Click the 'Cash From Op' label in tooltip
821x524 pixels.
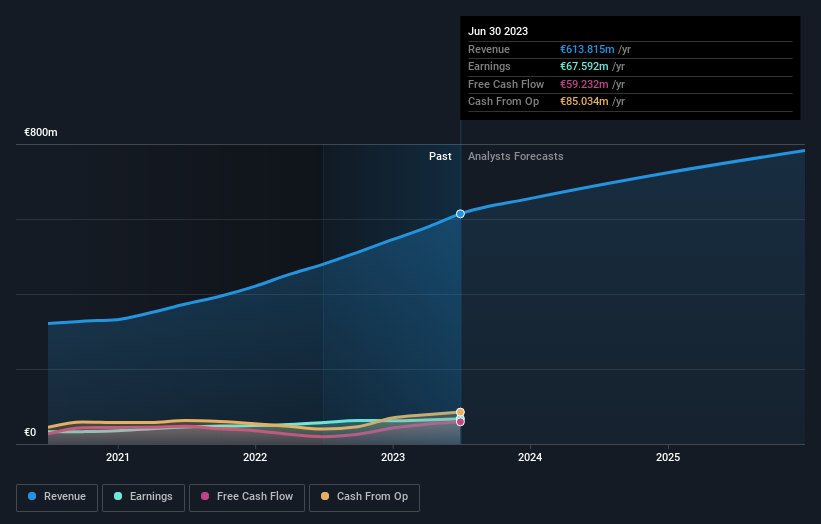tap(503, 102)
